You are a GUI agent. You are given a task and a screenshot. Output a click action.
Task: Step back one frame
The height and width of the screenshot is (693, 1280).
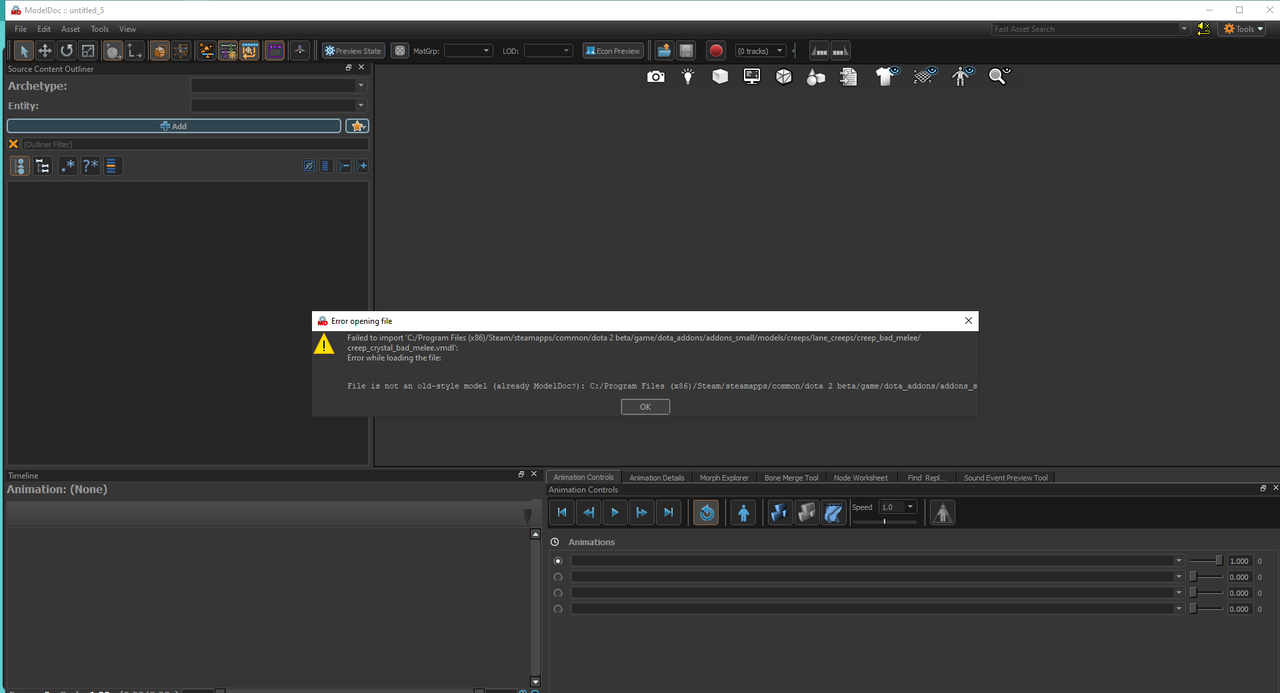[589, 513]
